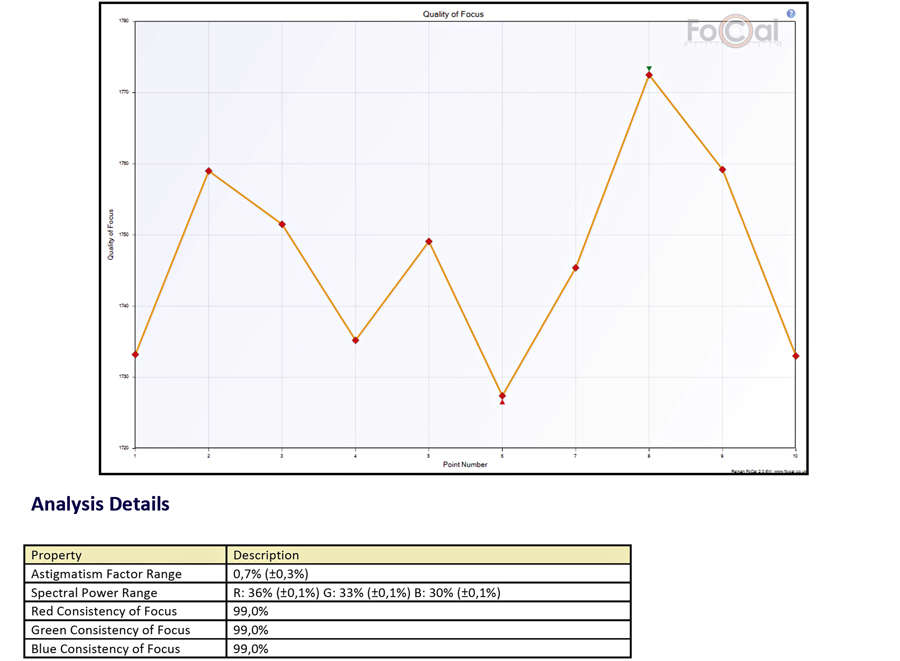Image resolution: width=900 pixels, height=661 pixels.
Task: Click the first data marker at point 1
Action: click(x=135, y=354)
